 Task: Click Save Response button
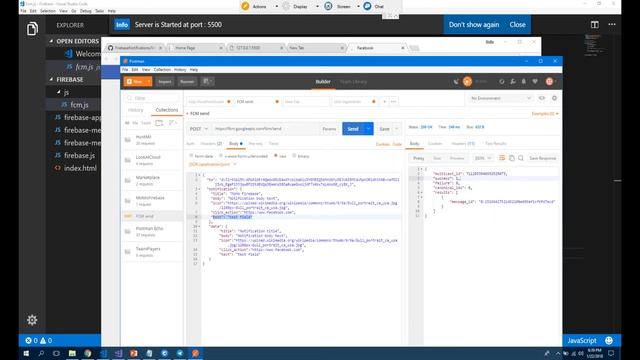(542, 158)
